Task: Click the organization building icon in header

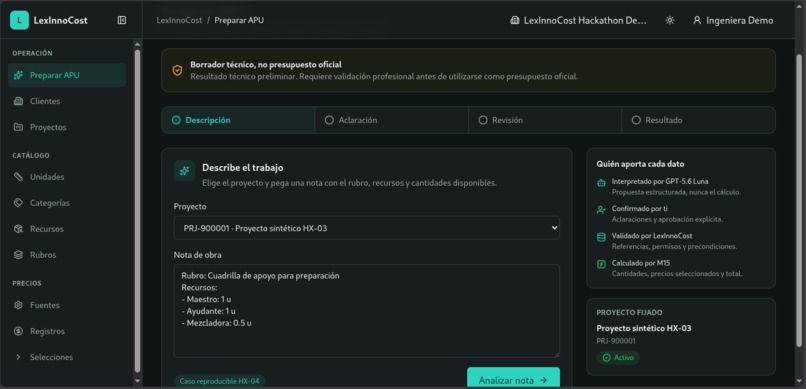Action: (515, 21)
